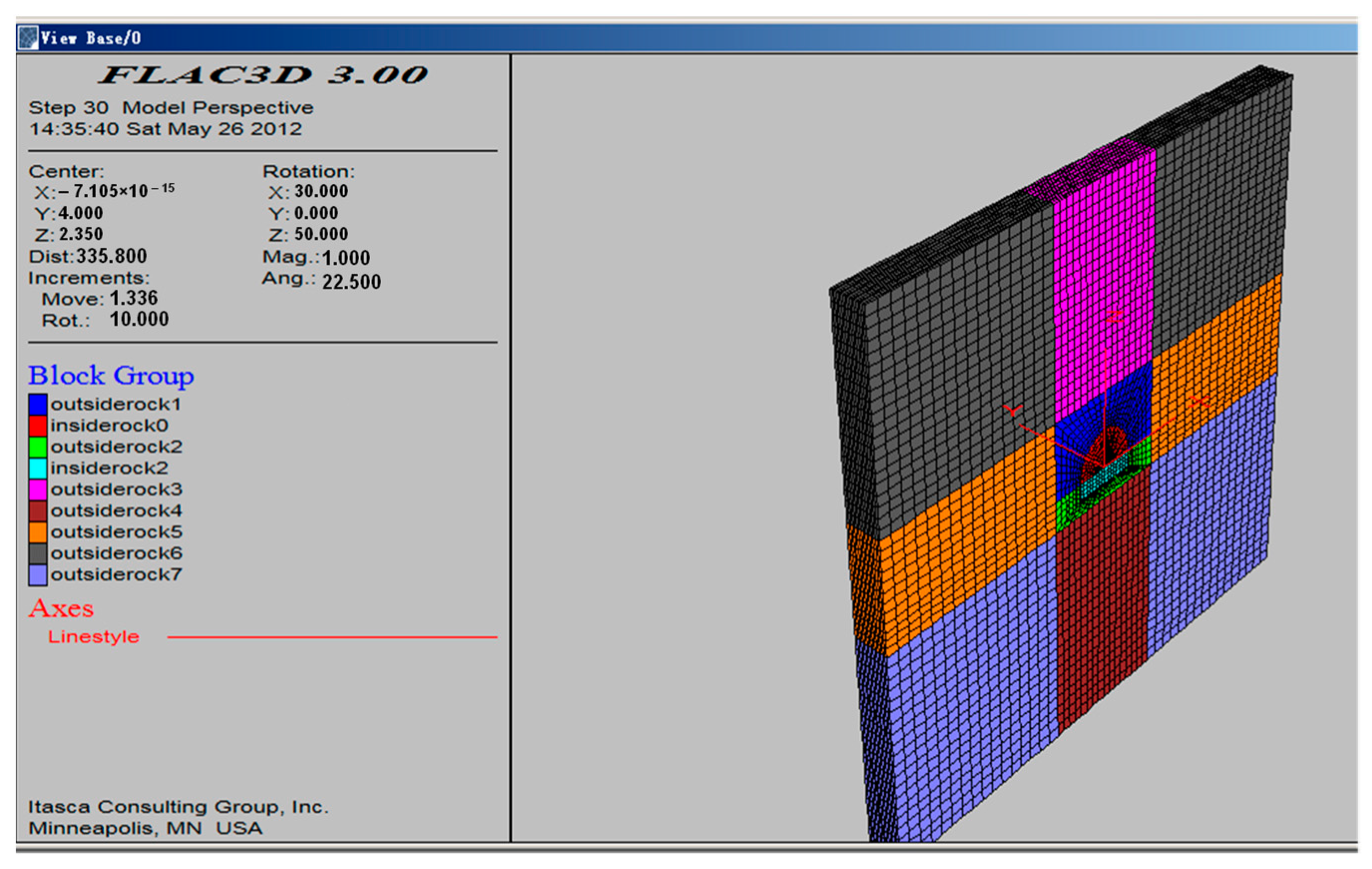Toggle visibility of outsiderock5 block group
Viewport: 1372px width, 869px height.
[x=37, y=532]
